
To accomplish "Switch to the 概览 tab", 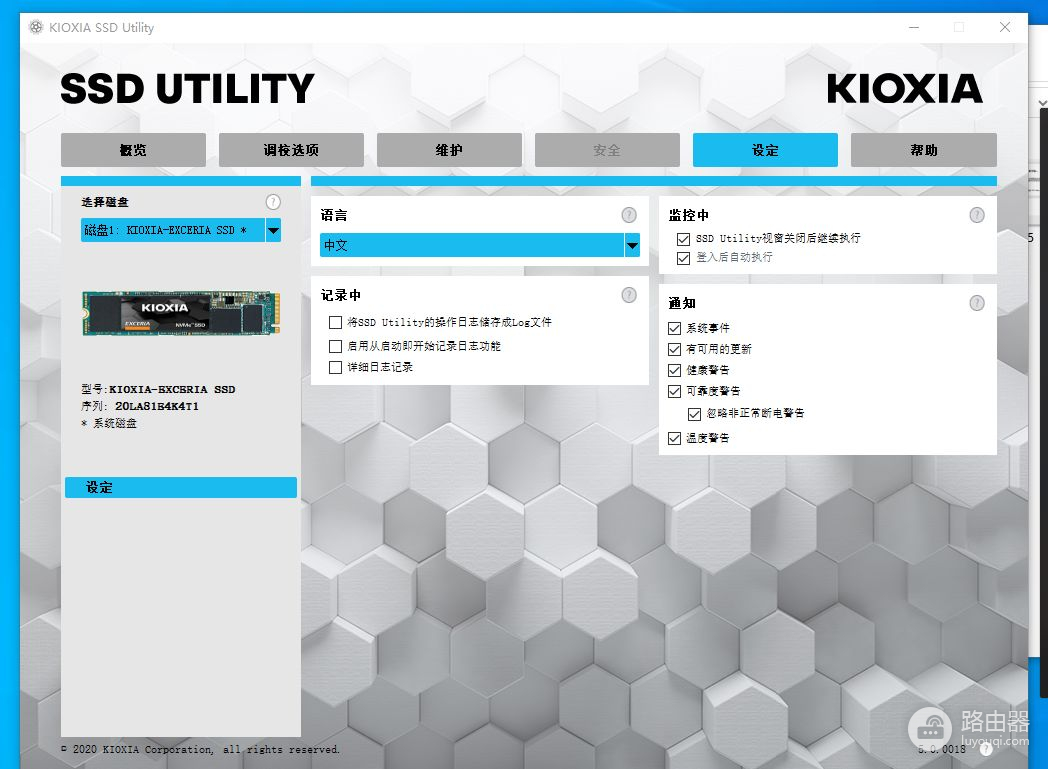I will [x=133, y=150].
